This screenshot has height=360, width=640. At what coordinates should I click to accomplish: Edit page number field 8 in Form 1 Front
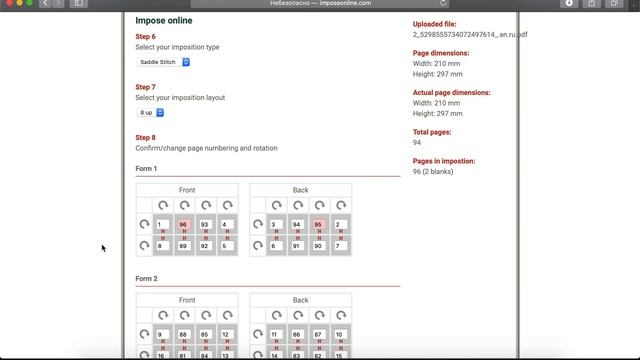162,246
